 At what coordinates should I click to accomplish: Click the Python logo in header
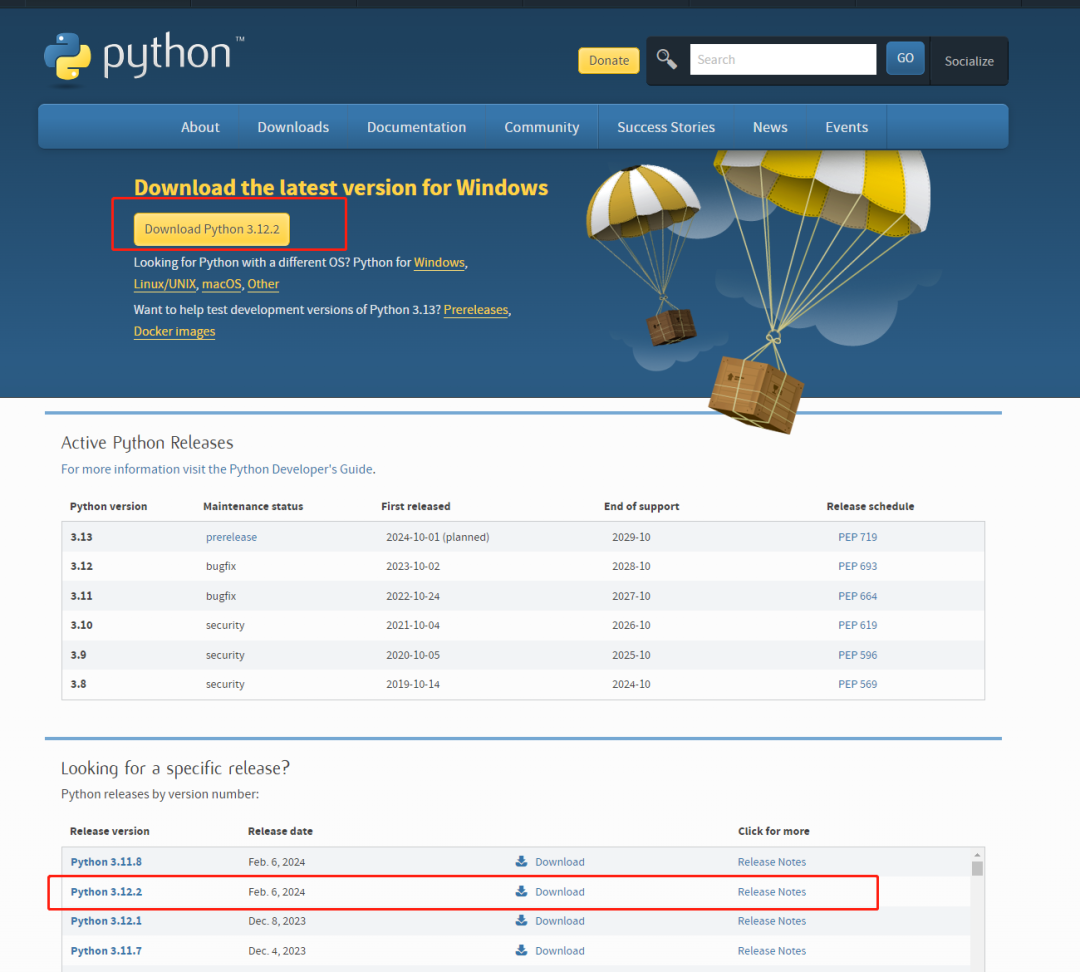[x=145, y=58]
